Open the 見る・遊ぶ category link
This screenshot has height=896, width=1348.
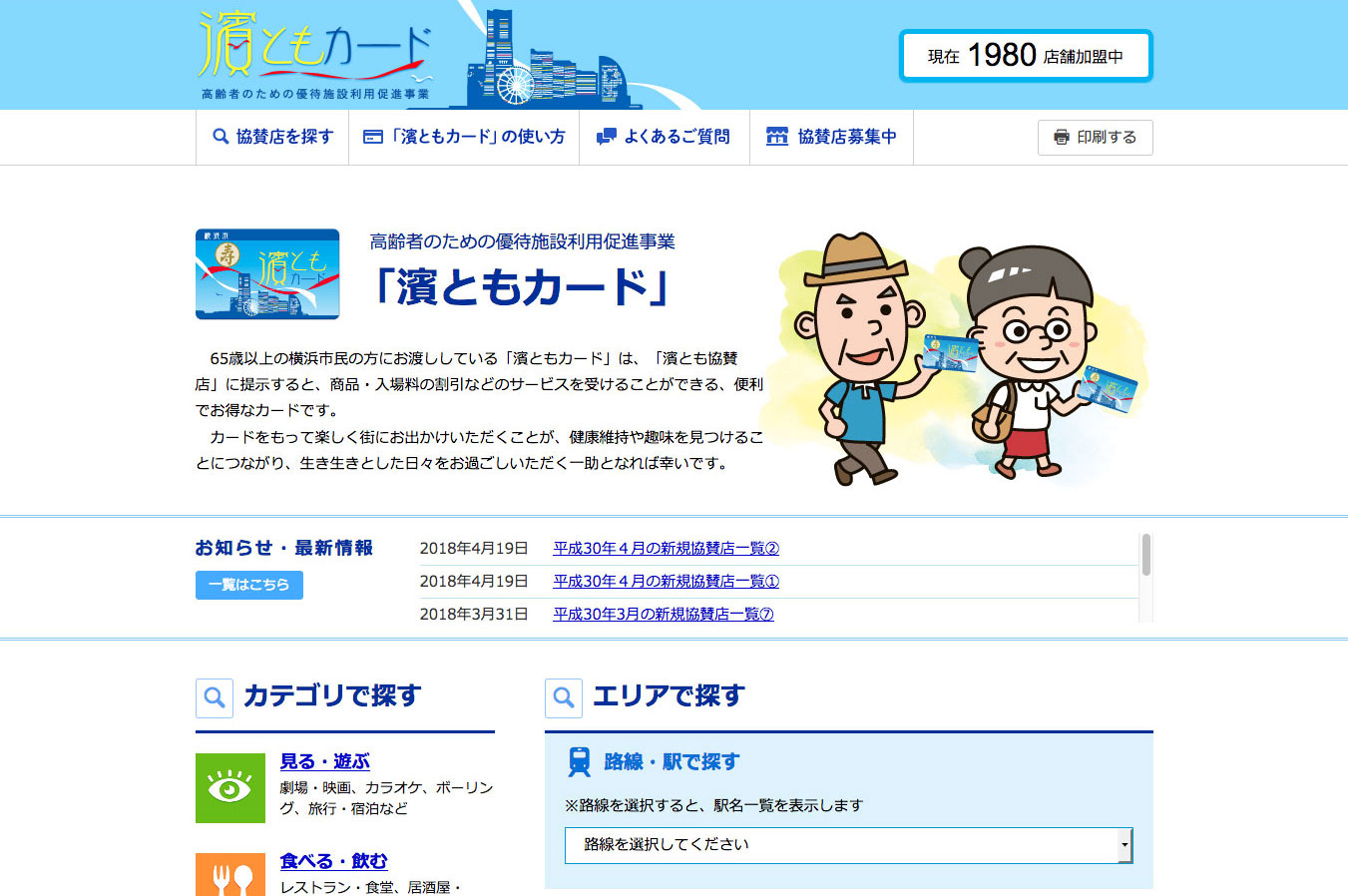click(x=325, y=761)
